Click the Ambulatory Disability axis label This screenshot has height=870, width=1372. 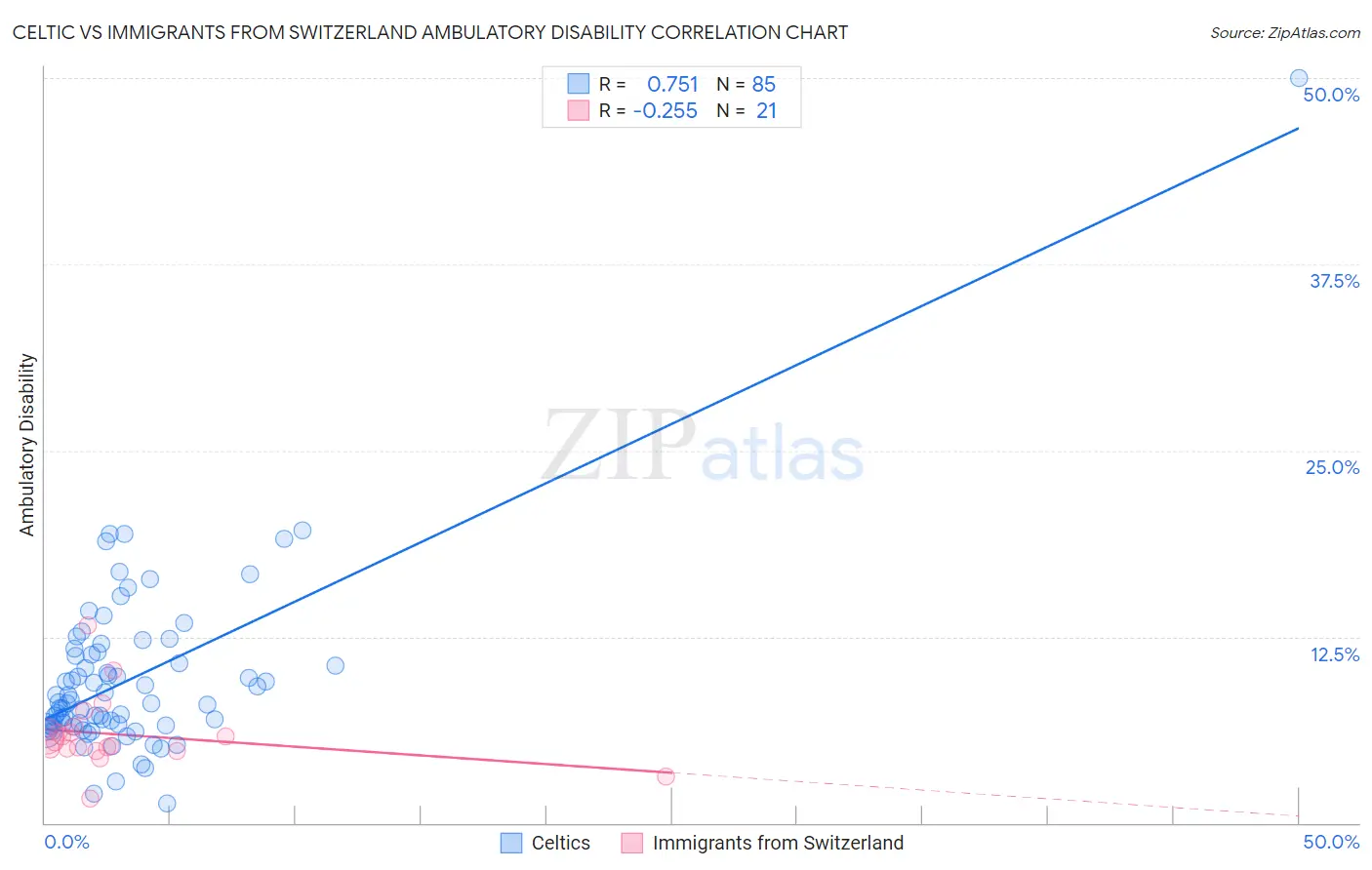(27, 445)
